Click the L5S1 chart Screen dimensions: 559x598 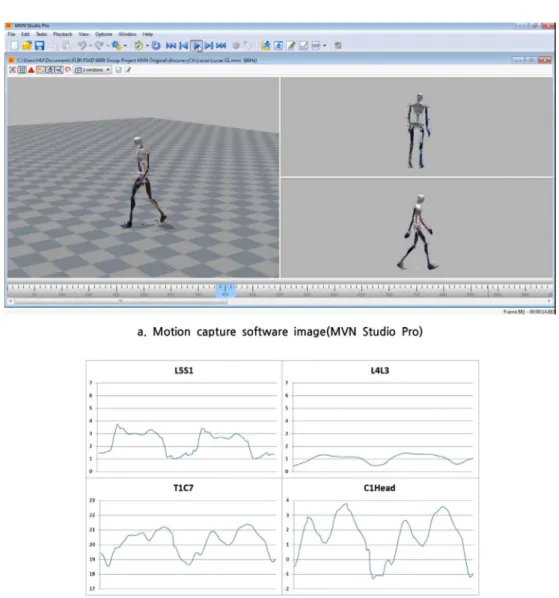point(184,419)
